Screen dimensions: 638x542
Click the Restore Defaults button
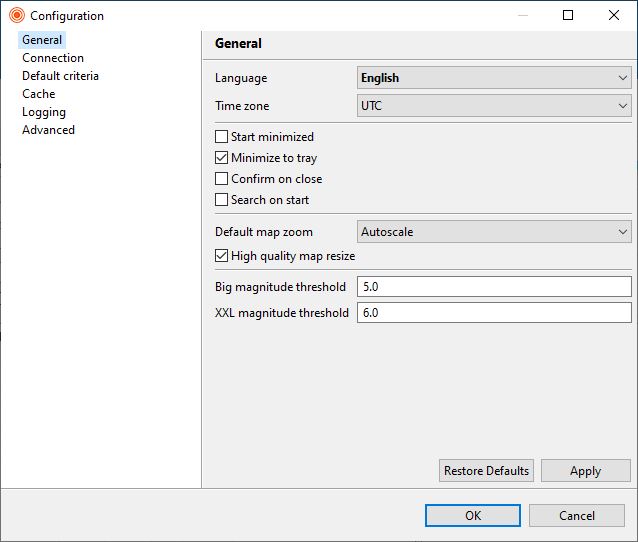(486, 471)
